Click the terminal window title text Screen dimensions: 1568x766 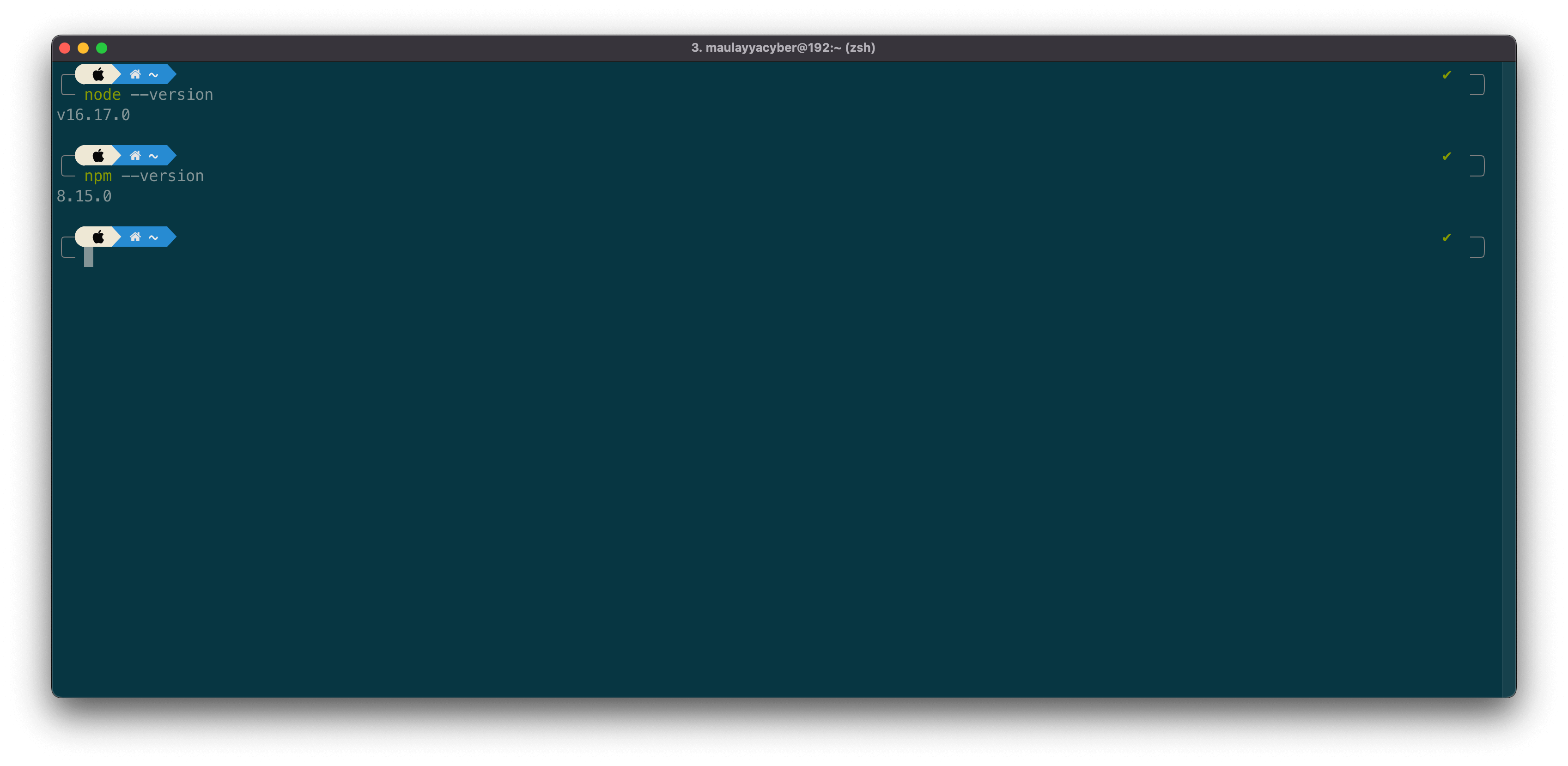[783, 48]
